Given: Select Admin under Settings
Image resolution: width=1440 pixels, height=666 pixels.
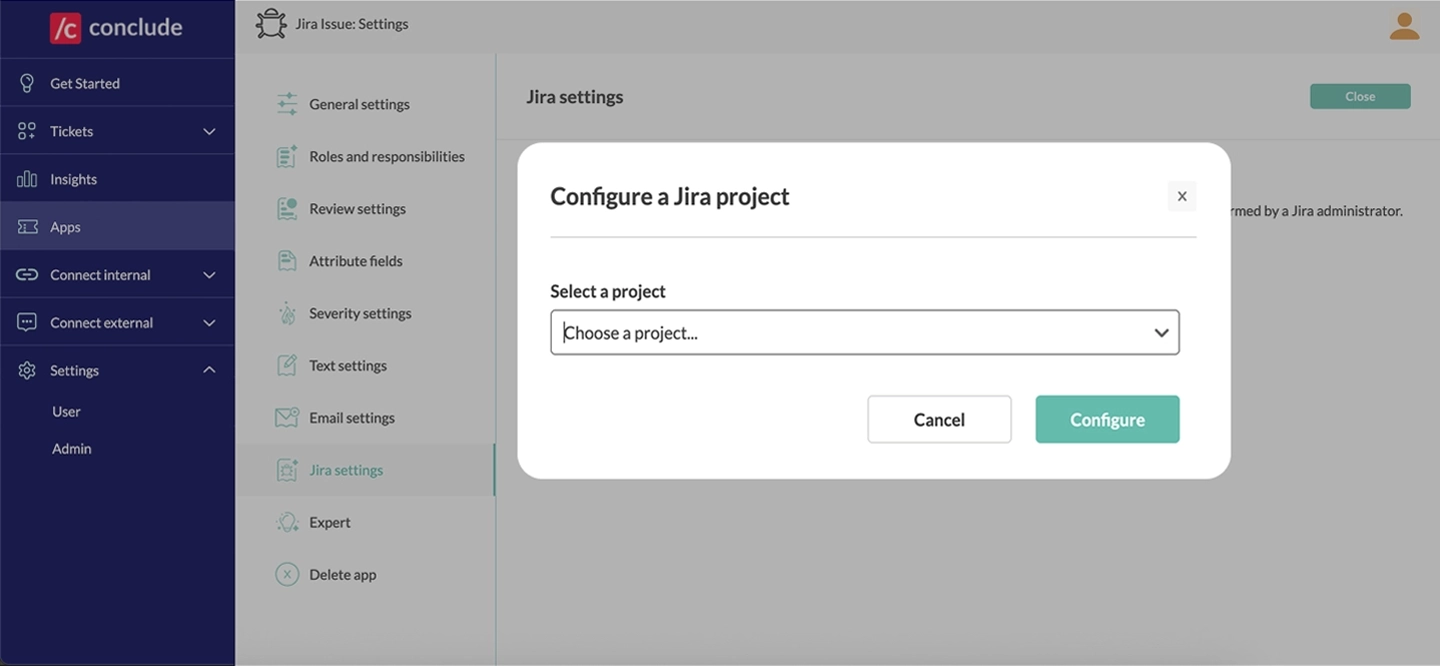Looking at the screenshot, I should tap(72, 449).
